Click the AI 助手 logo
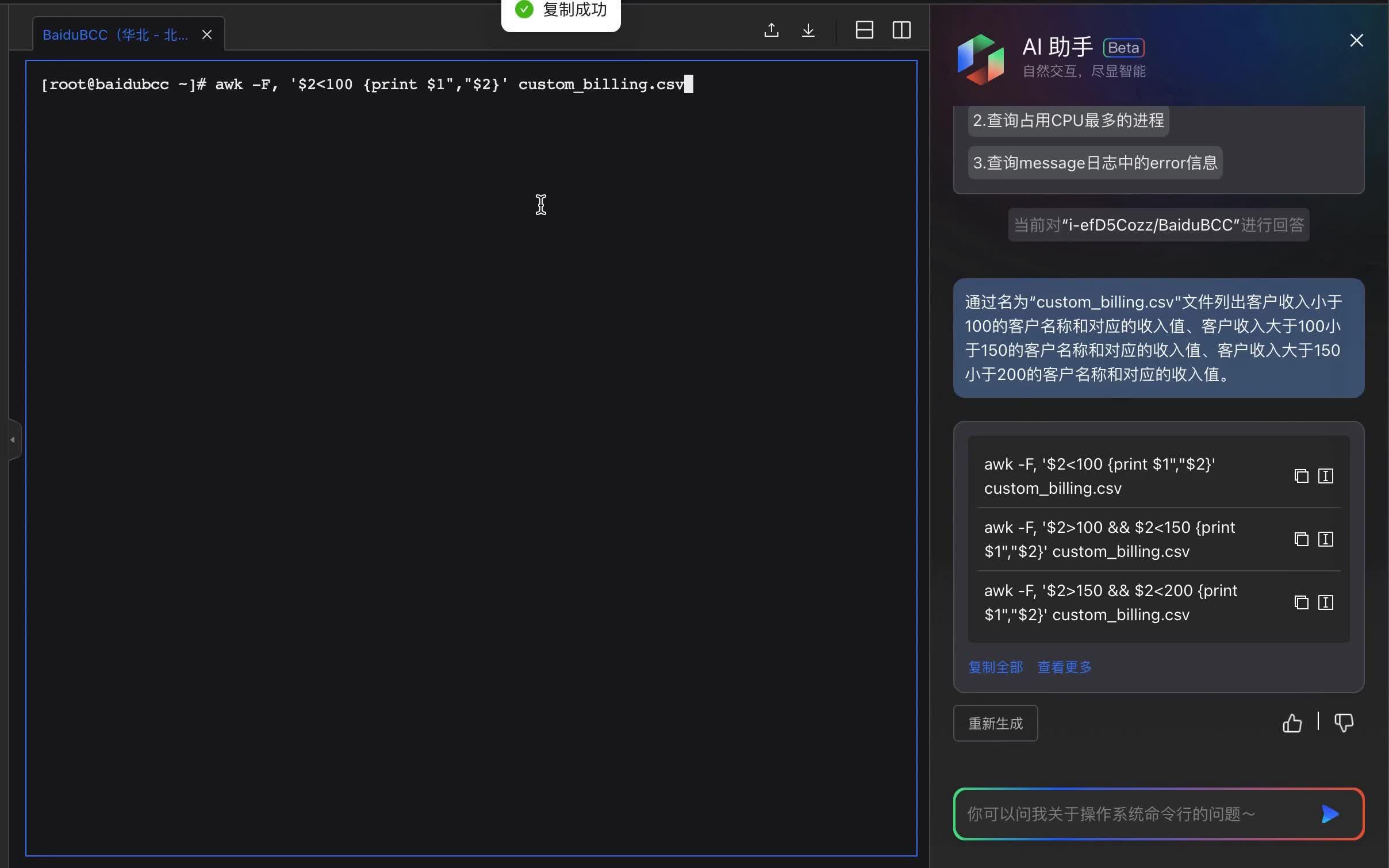The image size is (1389, 868). (x=980, y=59)
